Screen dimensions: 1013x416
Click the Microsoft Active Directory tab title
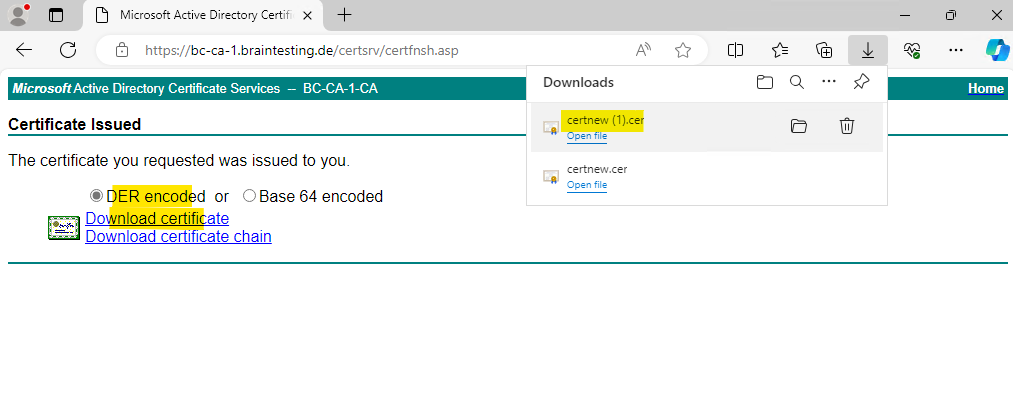[x=207, y=15]
